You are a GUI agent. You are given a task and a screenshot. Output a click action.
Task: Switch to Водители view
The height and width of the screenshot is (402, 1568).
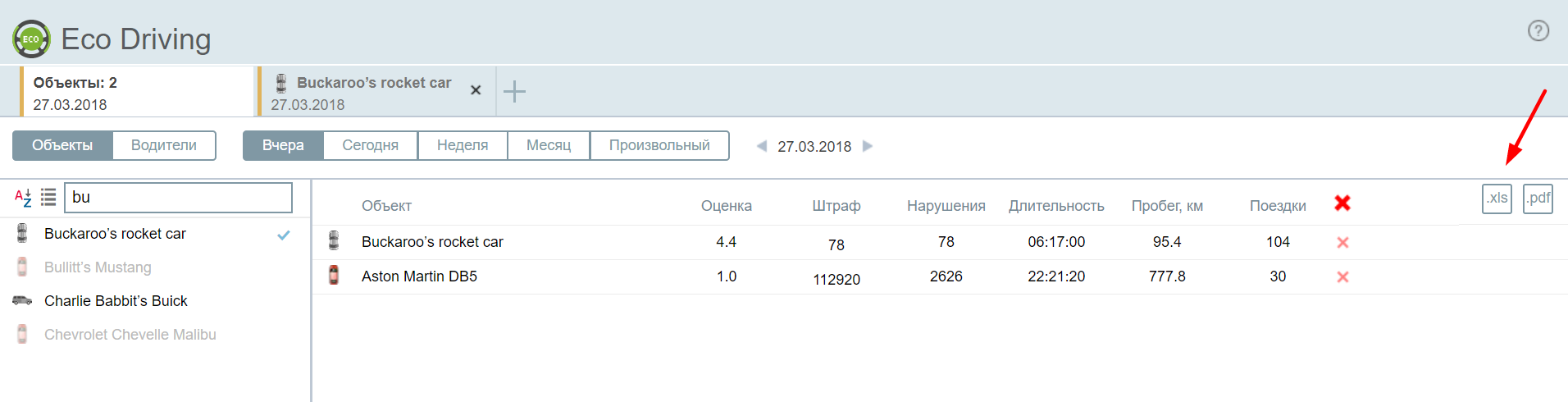[x=164, y=145]
